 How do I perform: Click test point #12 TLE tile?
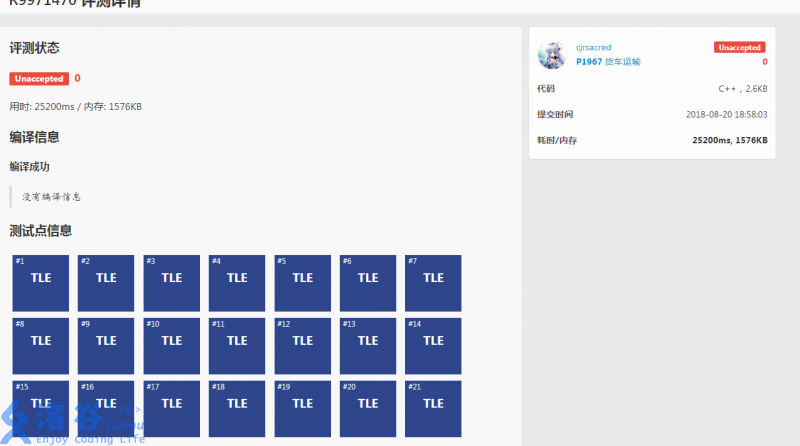point(303,346)
